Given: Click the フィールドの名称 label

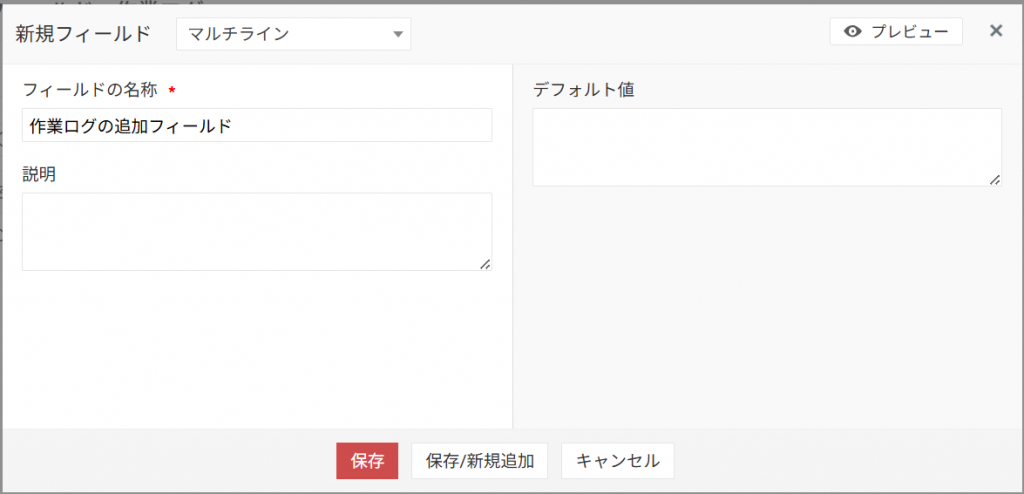Looking at the screenshot, I should click(x=90, y=90).
